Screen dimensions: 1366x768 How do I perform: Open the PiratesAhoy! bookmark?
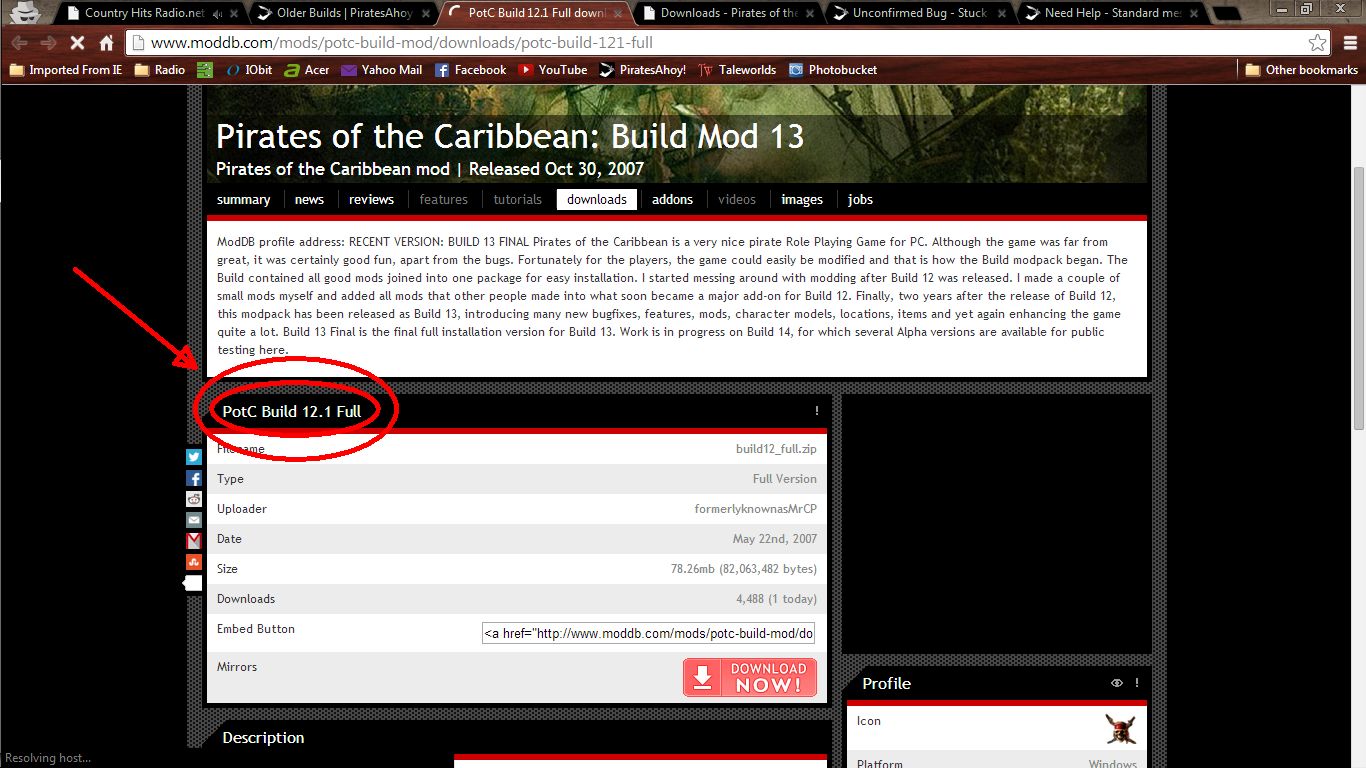point(643,70)
